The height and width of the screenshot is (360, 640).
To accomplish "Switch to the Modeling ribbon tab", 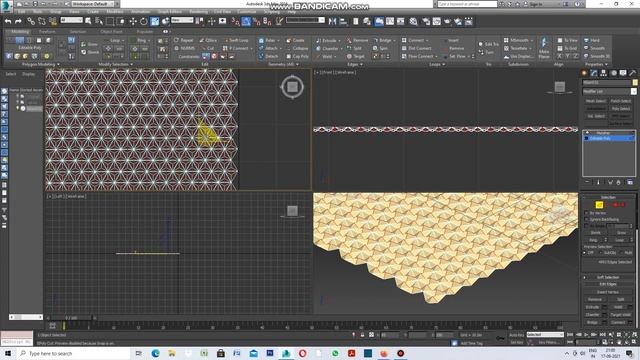I will 20,31.
